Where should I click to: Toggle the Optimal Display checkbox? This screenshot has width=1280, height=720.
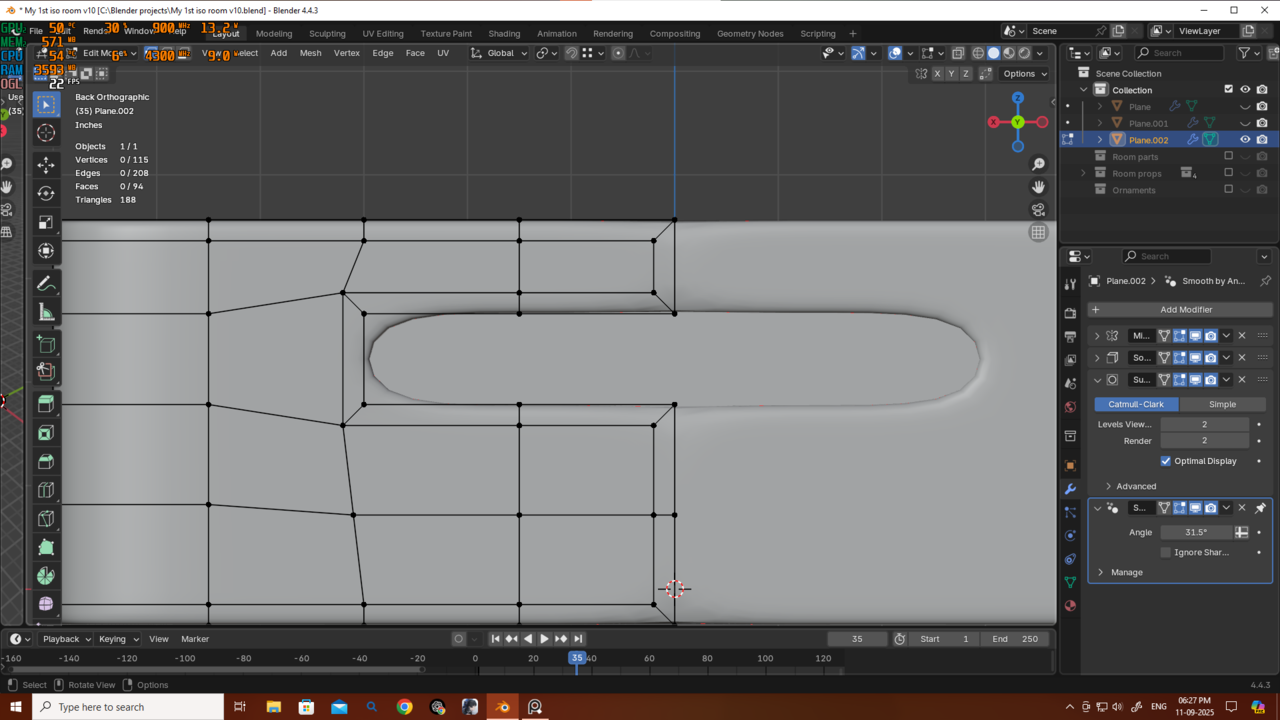[1166, 461]
